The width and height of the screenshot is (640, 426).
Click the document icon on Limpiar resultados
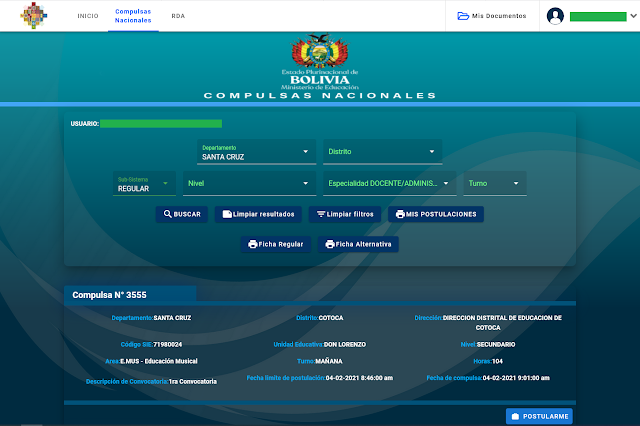pyautogui.click(x=227, y=214)
